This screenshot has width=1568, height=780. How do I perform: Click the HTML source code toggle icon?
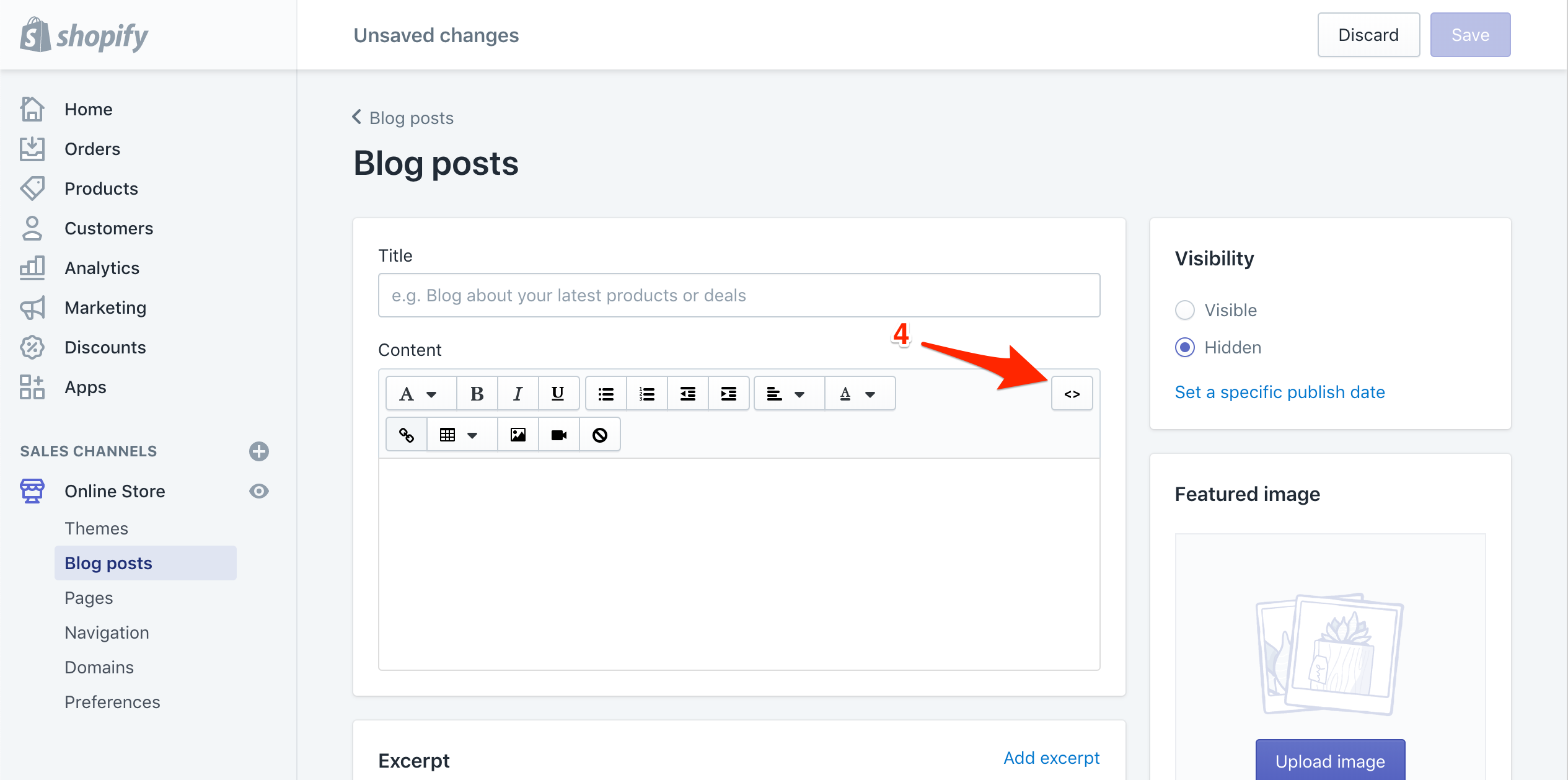(x=1075, y=394)
